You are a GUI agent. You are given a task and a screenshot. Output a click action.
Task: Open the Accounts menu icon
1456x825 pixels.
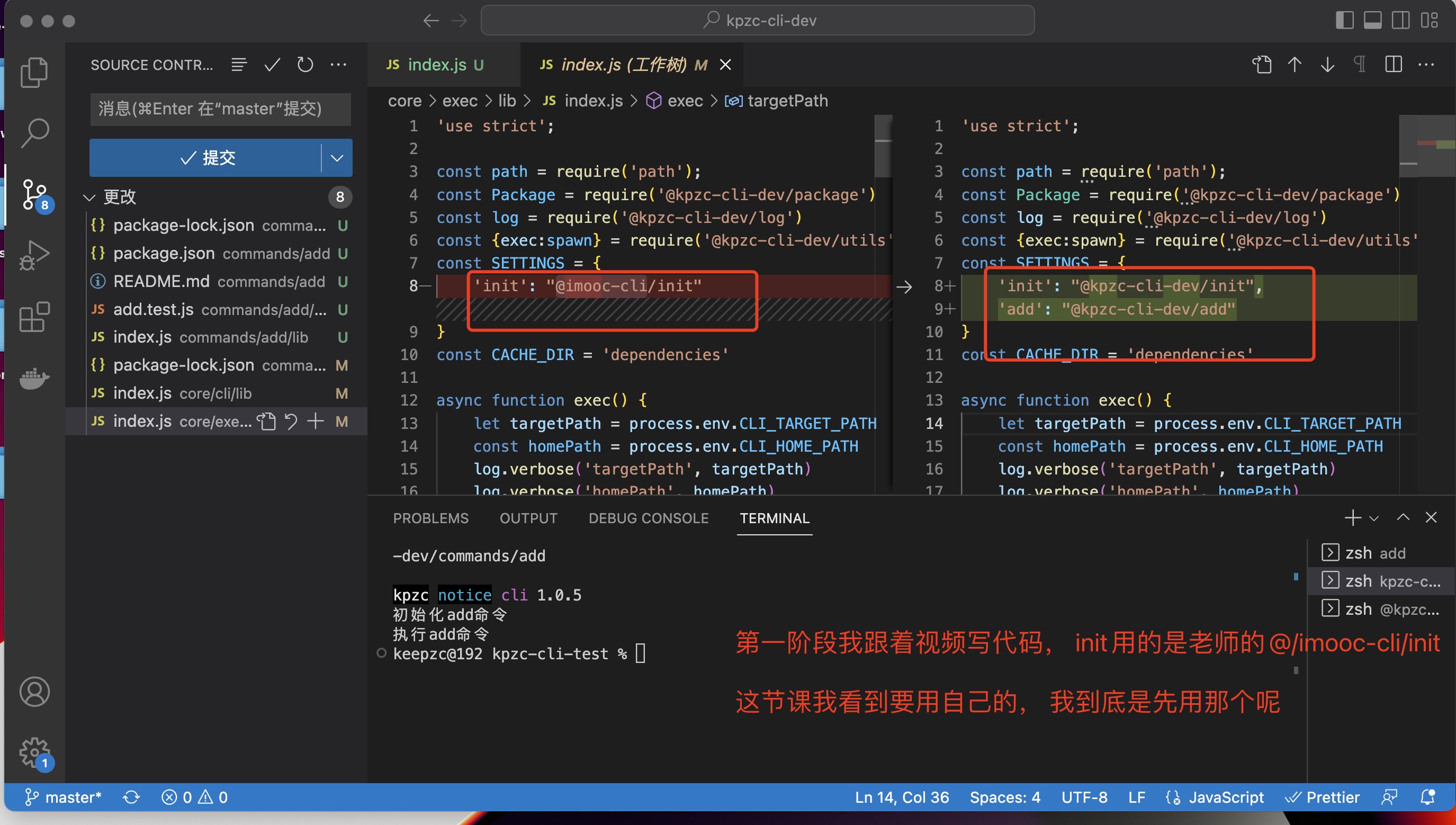click(x=34, y=691)
